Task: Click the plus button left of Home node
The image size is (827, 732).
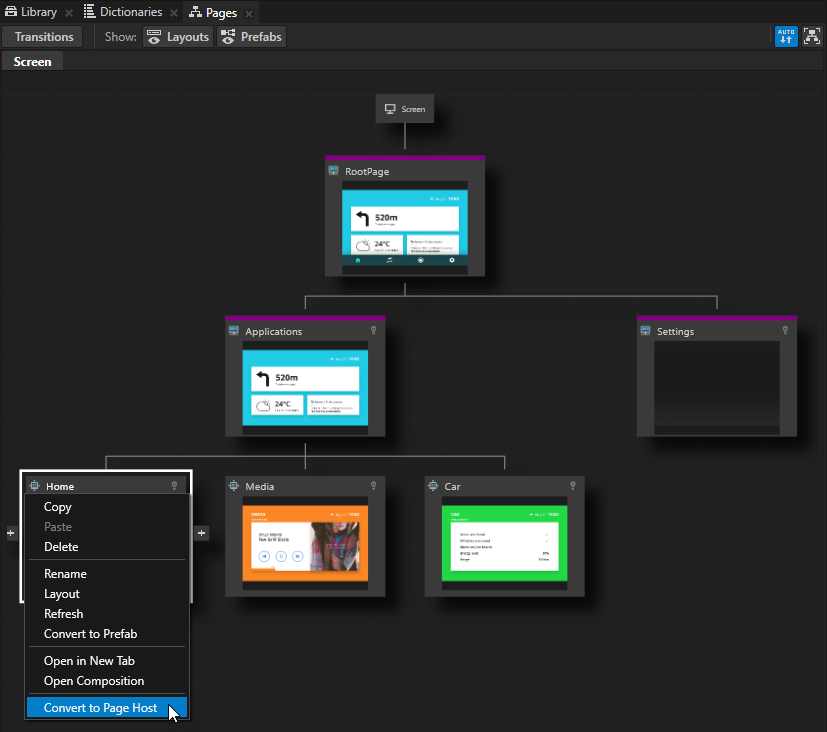Action: coord(11,533)
